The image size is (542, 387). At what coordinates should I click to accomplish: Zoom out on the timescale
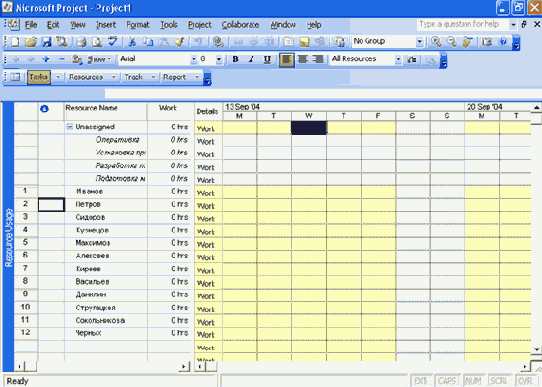(451, 42)
